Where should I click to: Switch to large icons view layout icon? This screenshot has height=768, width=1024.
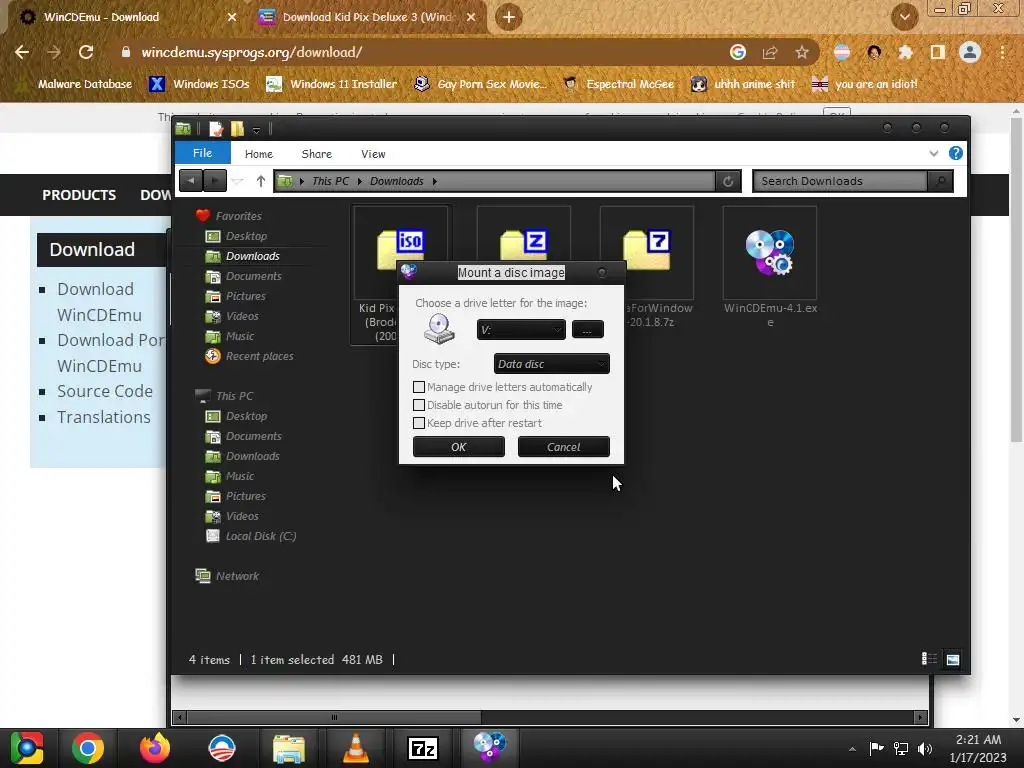[953, 659]
